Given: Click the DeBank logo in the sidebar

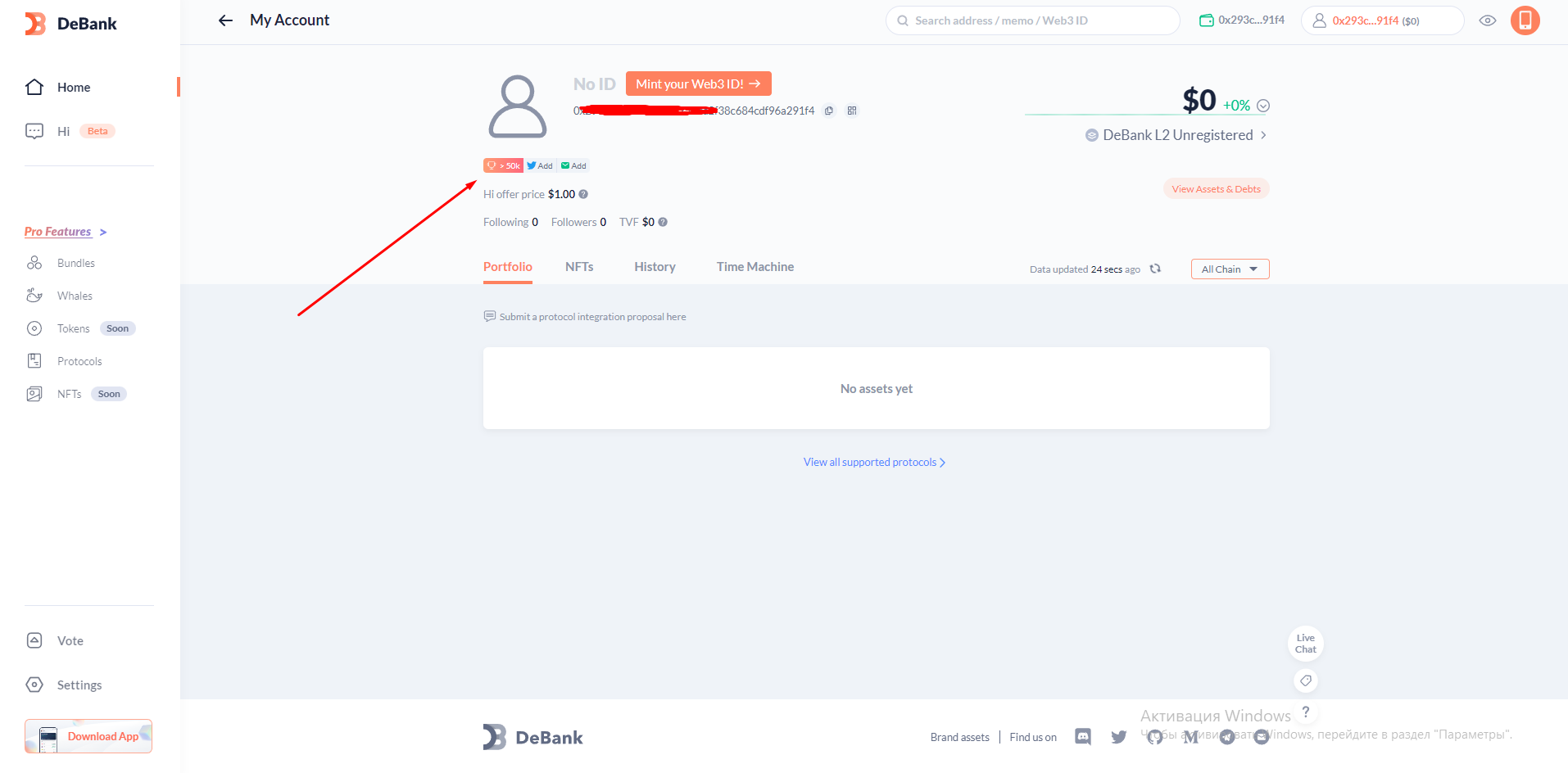Looking at the screenshot, I should pos(70,24).
